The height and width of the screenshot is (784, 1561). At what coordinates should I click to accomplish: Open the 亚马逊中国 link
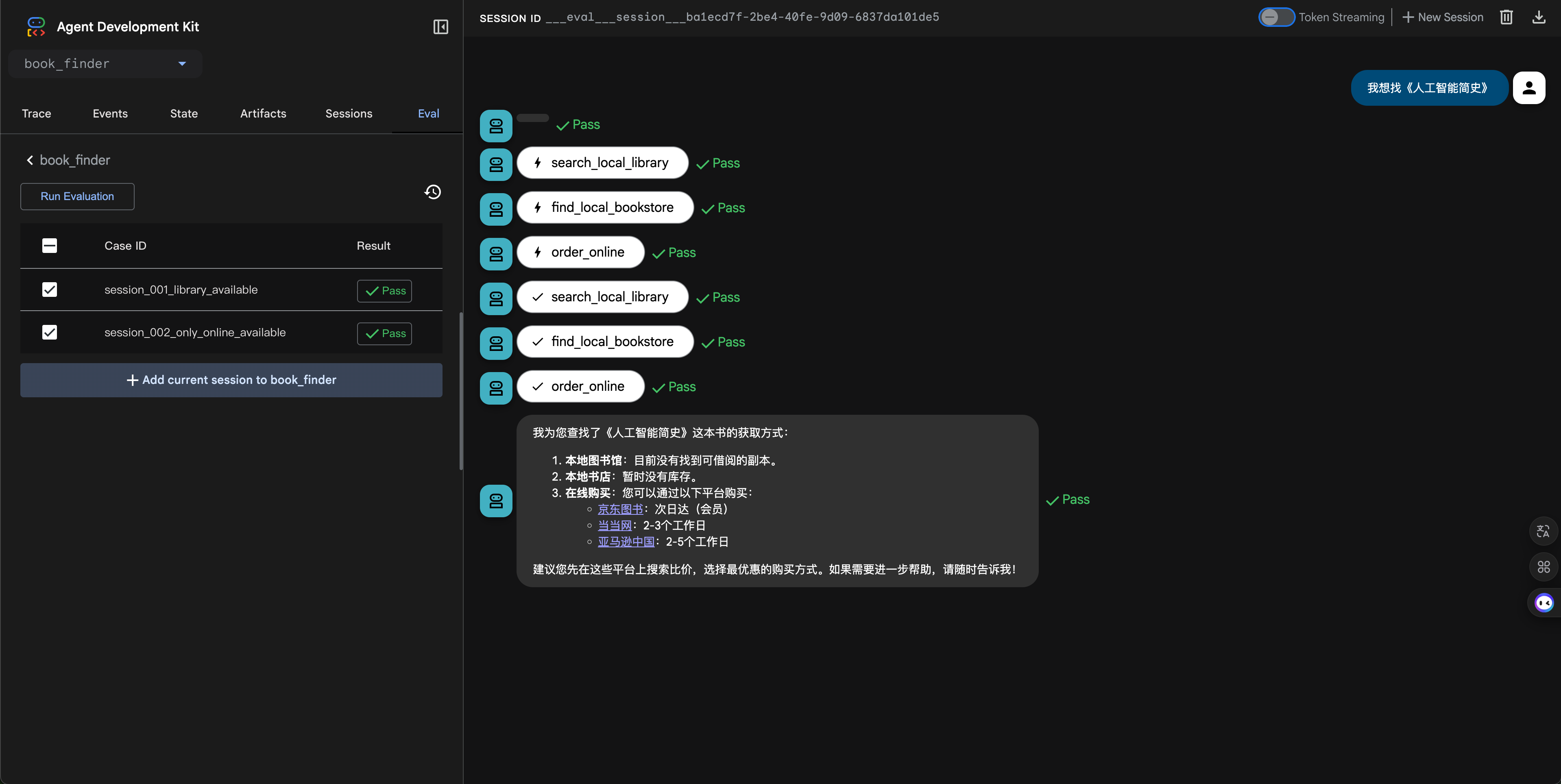(626, 542)
